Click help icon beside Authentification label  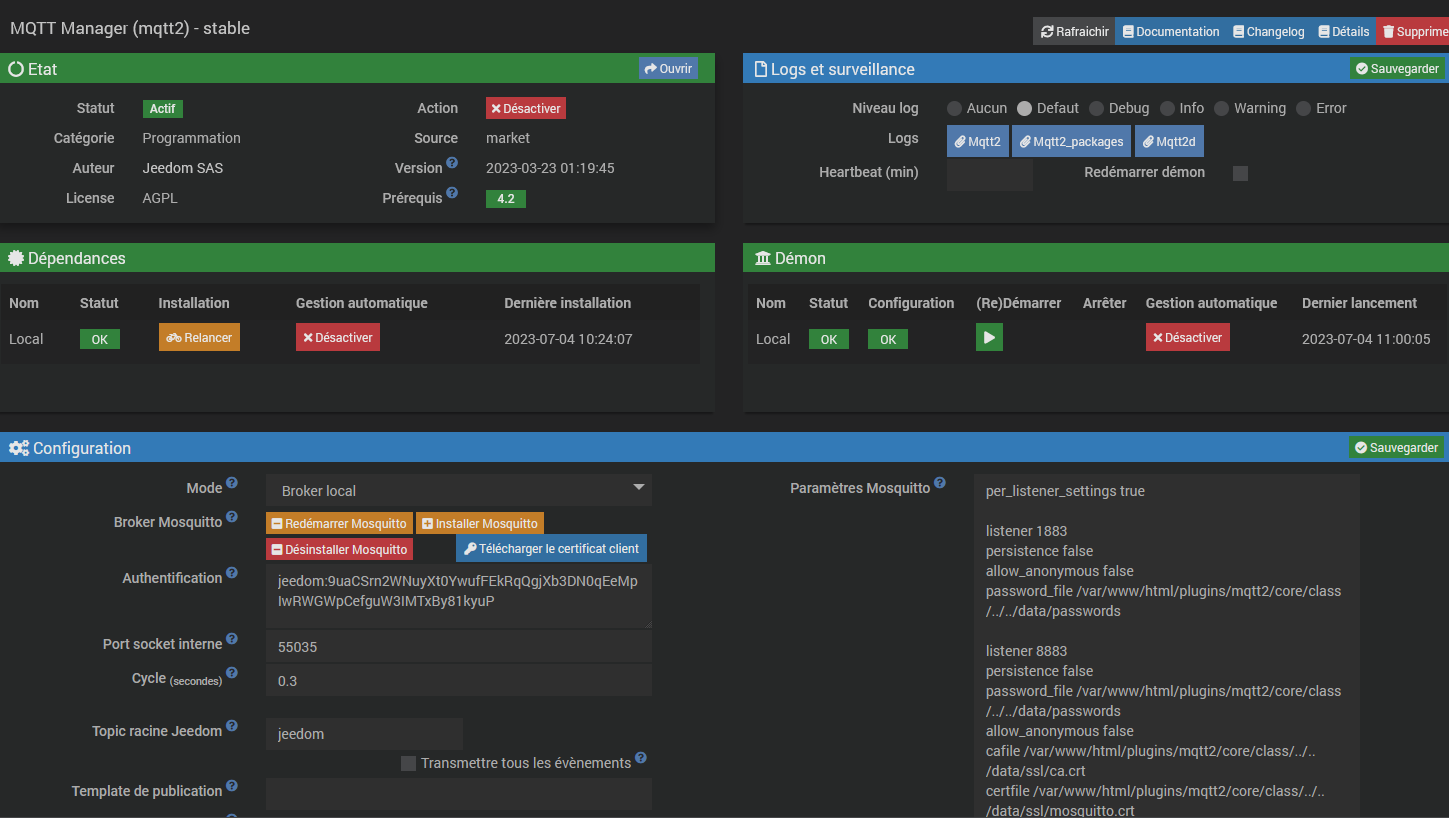[232, 573]
